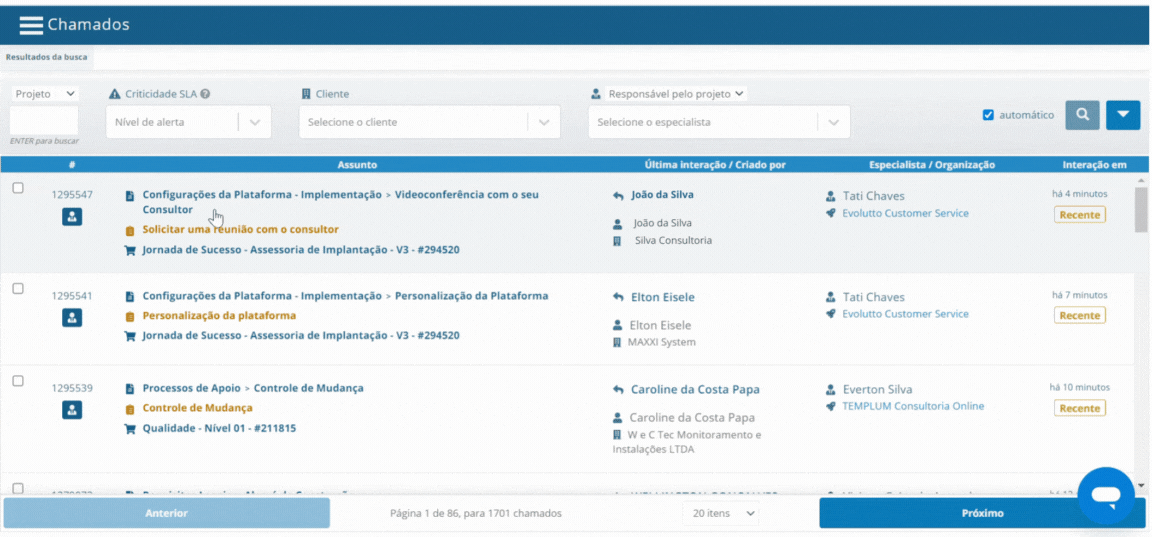The width and height of the screenshot is (1152, 537).
Task: Click reply arrow icon next to Elton Eisele
Action: pos(618,297)
